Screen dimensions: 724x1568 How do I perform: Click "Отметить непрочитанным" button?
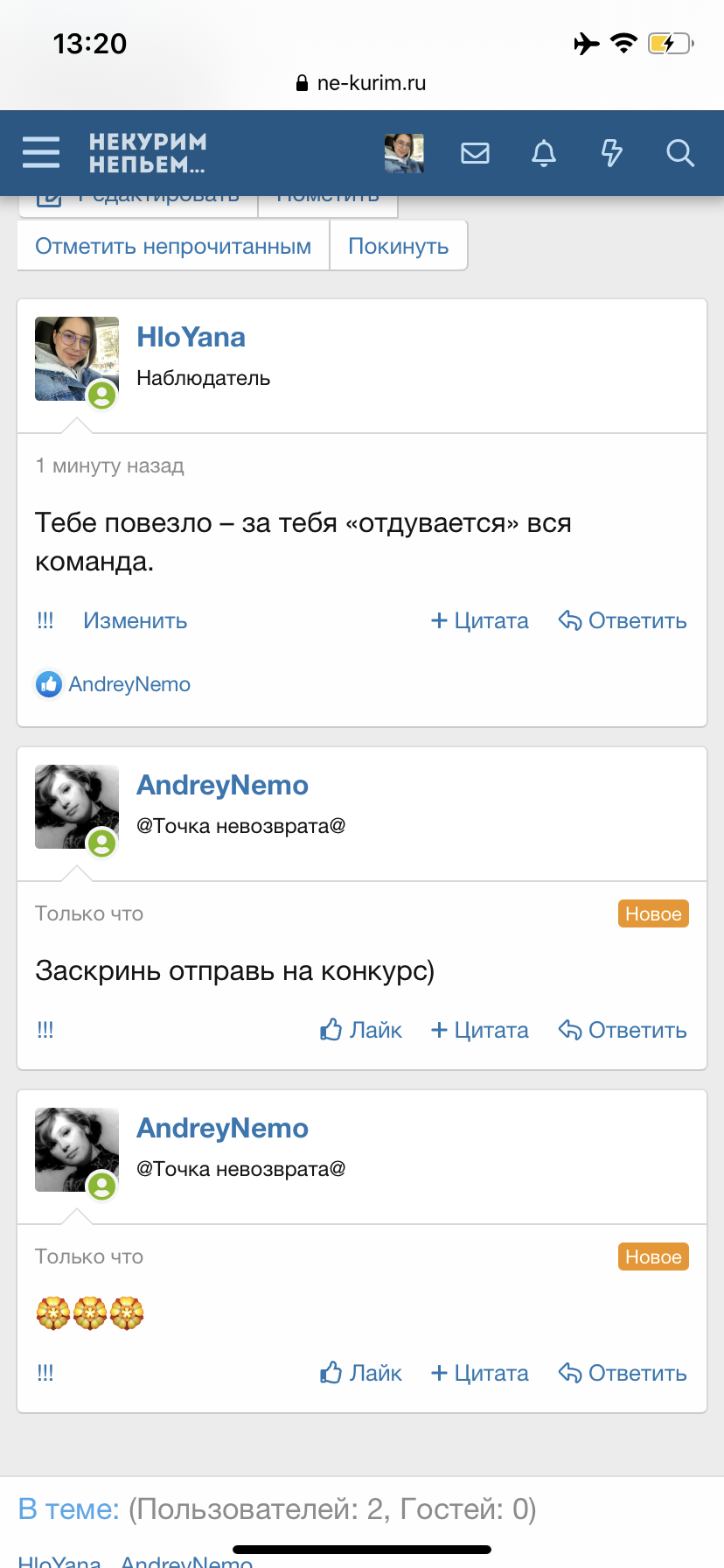click(x=173, y=246)
